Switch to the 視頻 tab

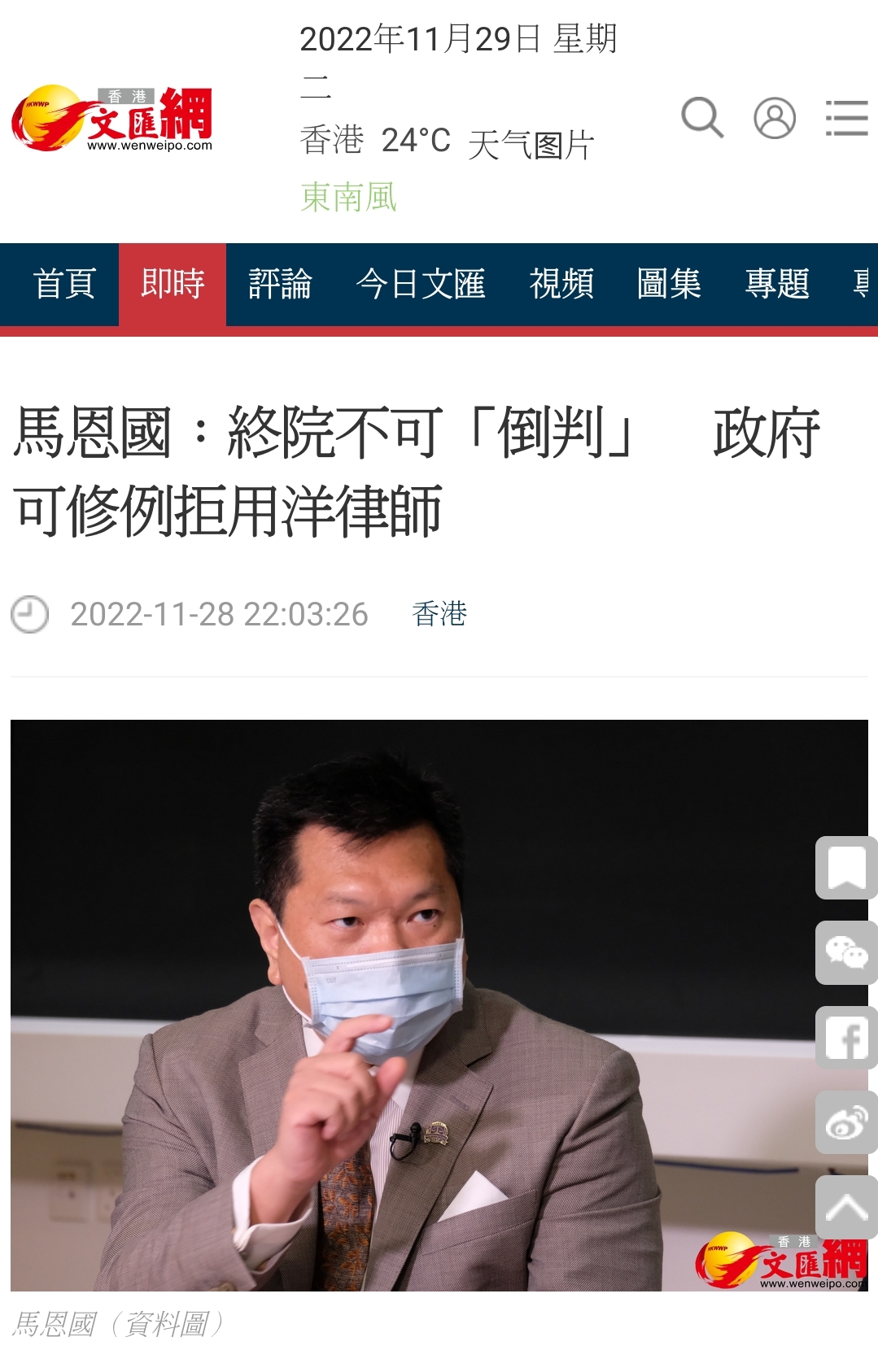tap(561, 284)
